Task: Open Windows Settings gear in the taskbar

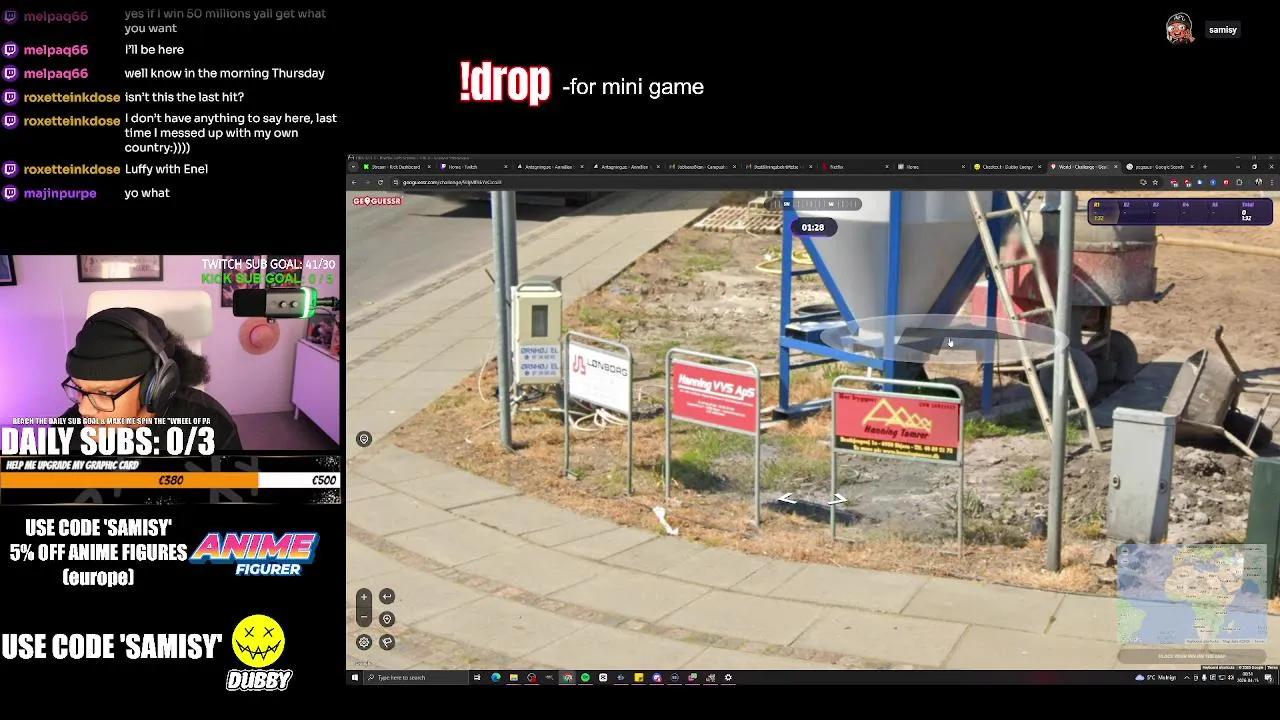Action: click(728, 678)
